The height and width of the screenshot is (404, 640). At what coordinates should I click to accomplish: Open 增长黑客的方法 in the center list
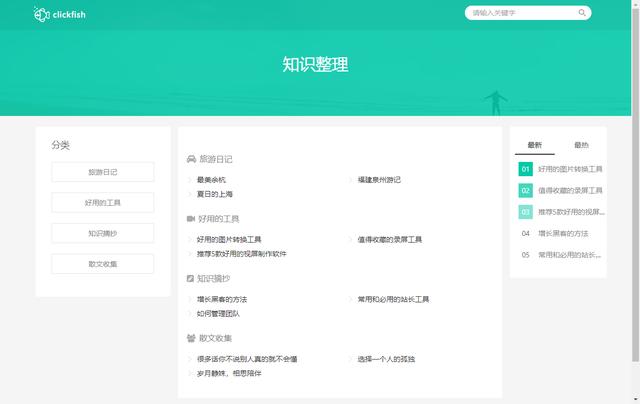click(222, 299)
